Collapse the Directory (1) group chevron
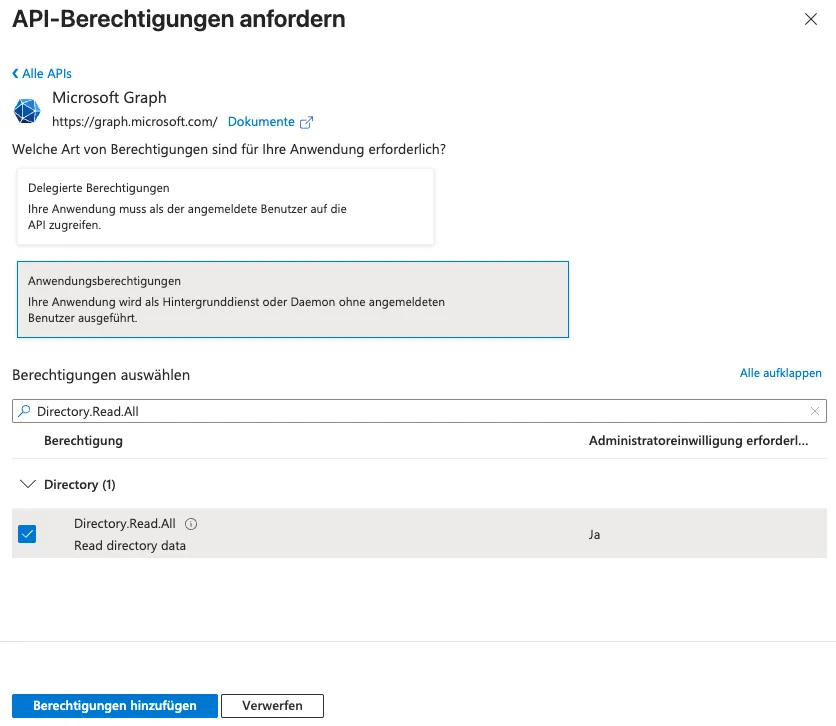This screenshot has height=726, width=836. click(27, 484)
